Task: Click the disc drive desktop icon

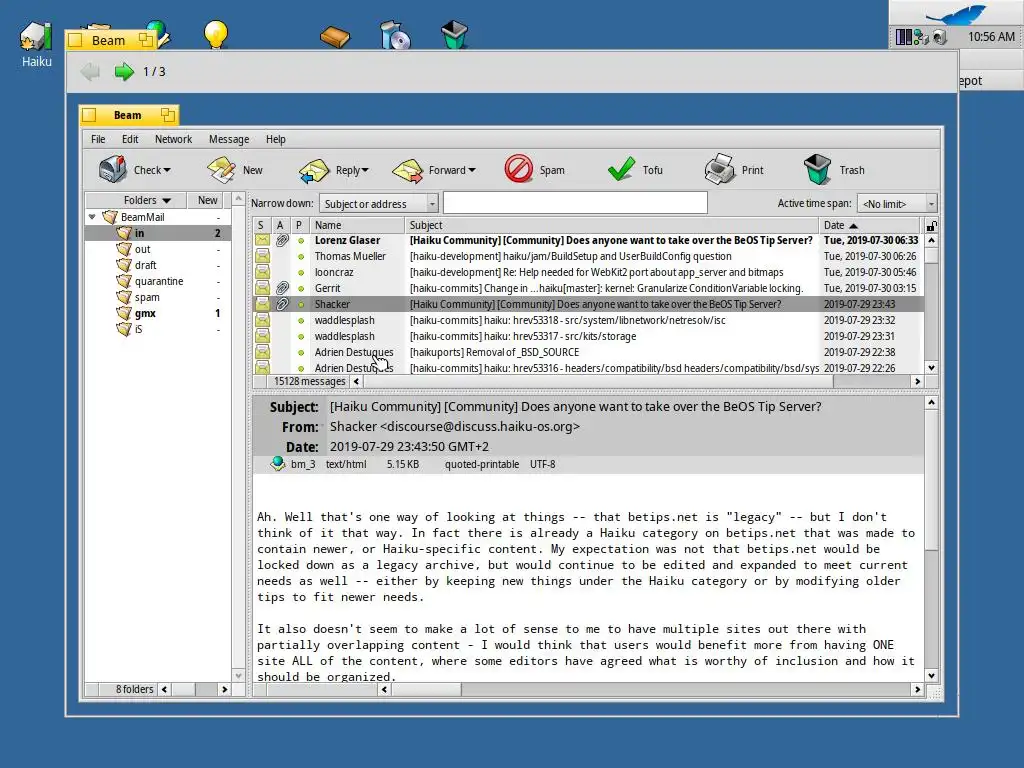Action: [394, 35]
